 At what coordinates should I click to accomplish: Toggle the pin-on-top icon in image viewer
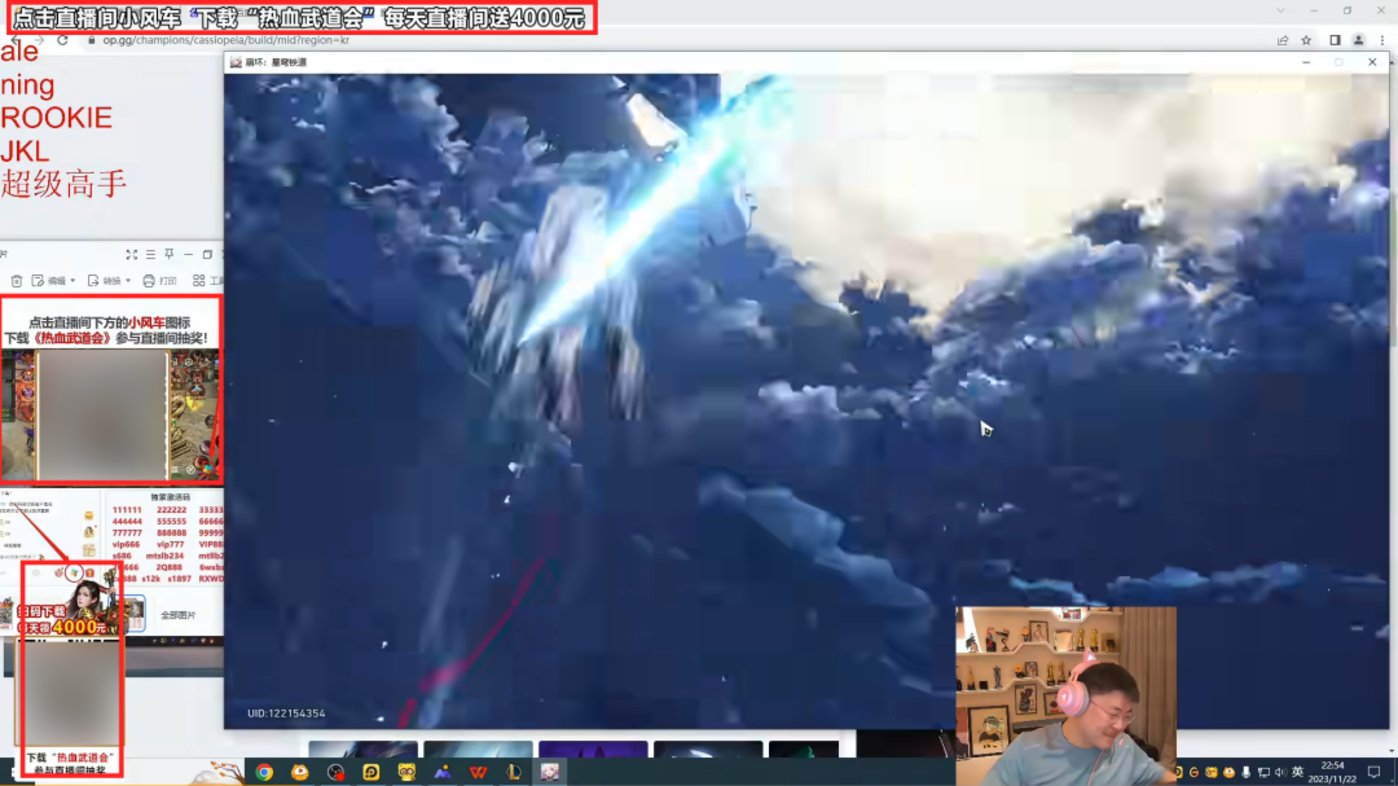[x=169, y=255]
